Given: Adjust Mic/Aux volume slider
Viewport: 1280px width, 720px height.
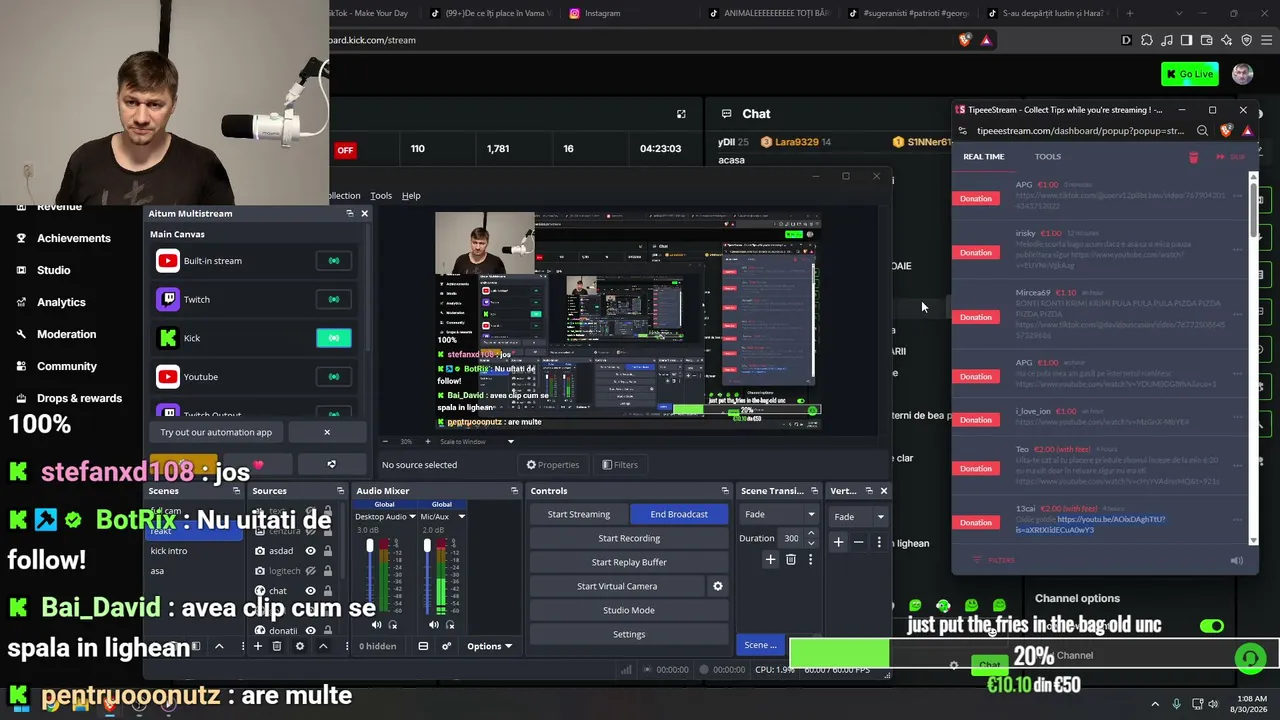Looking at the screenshot, I should coord(427,545).
